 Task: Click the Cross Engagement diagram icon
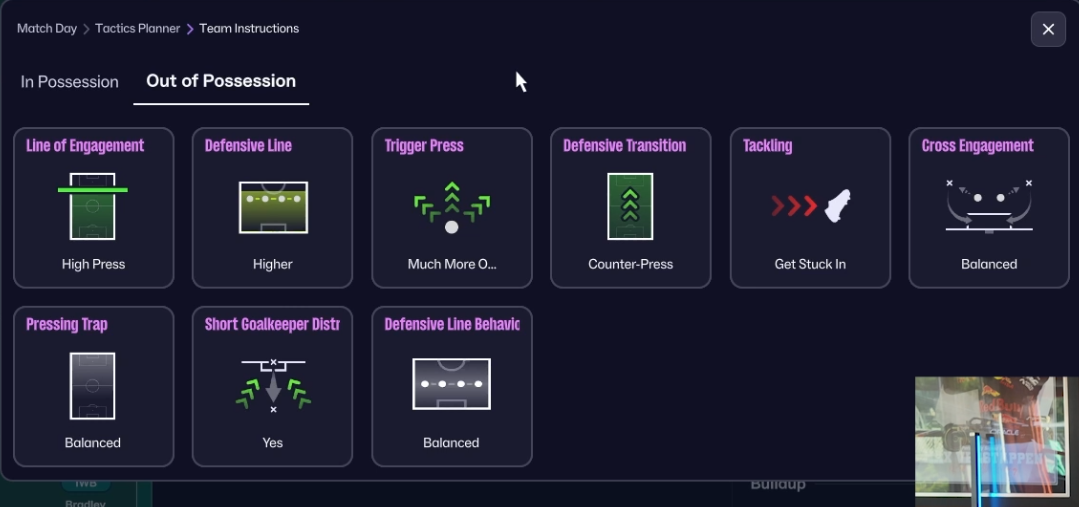988,206
